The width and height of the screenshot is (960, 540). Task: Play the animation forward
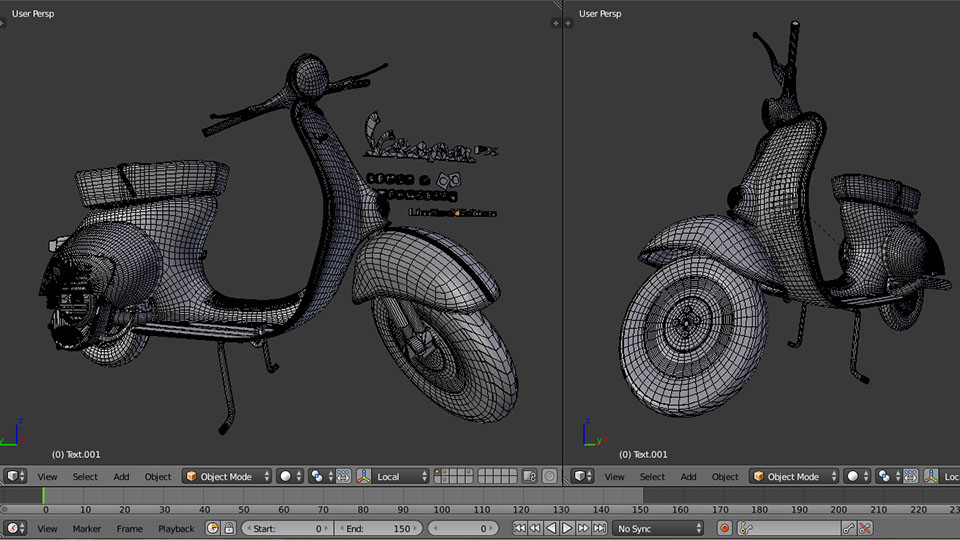pyautogui.click(x=567, y=528)
